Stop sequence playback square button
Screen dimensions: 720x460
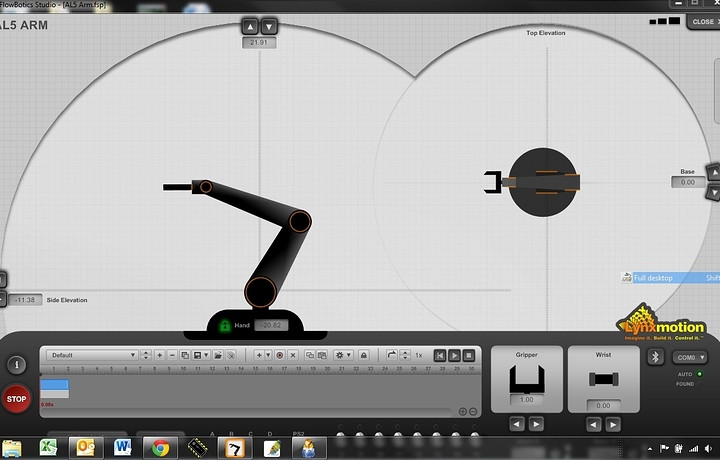pos(469,355)
